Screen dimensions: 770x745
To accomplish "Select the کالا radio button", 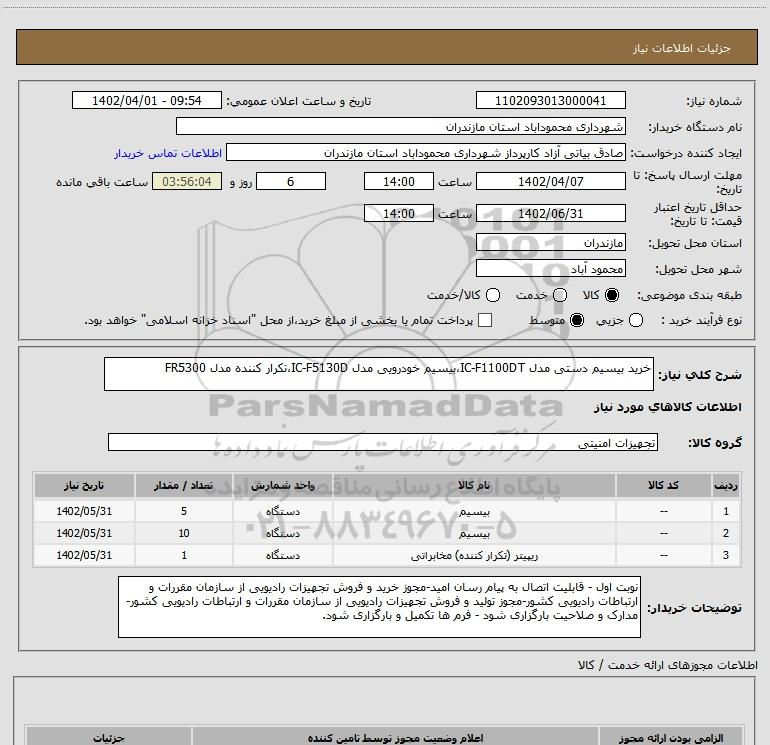I will pyautogui.click(x=612, y=295).
